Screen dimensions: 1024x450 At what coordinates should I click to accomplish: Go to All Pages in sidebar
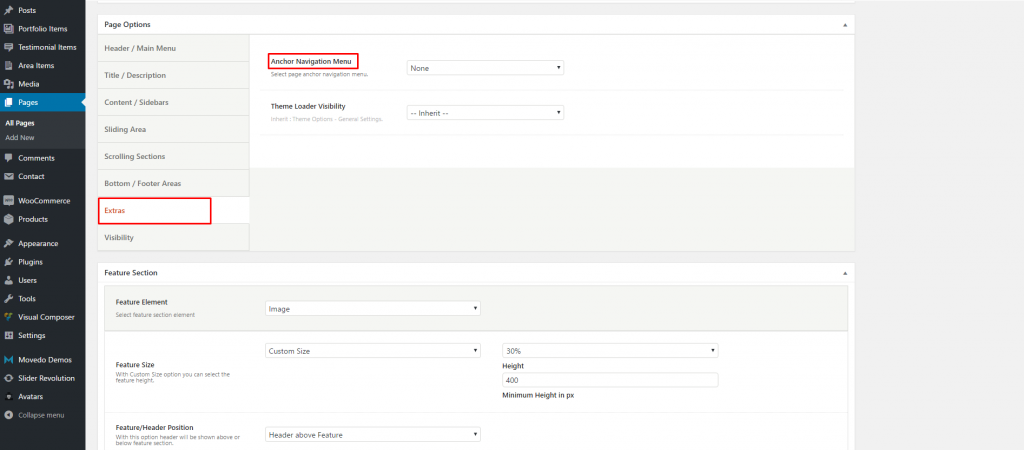(x=20, y=123)
